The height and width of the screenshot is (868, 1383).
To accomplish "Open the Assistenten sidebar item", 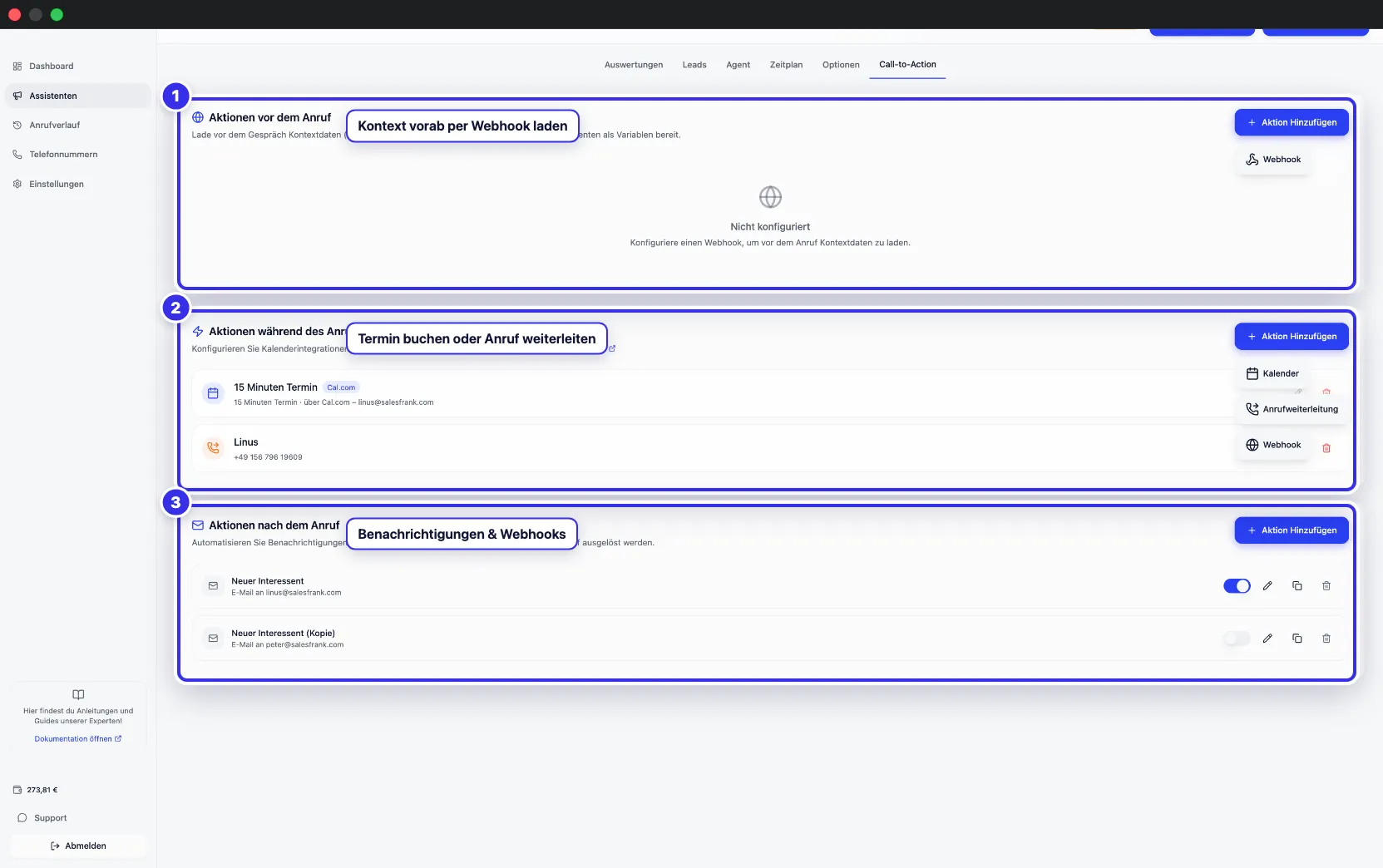I will [x=77, y=96].
